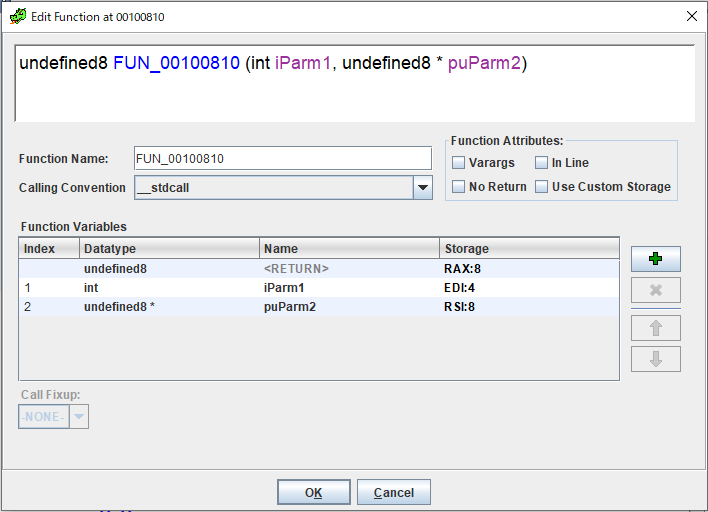Click the Function Name input field

pyautogui.click(x=283, y=158)
